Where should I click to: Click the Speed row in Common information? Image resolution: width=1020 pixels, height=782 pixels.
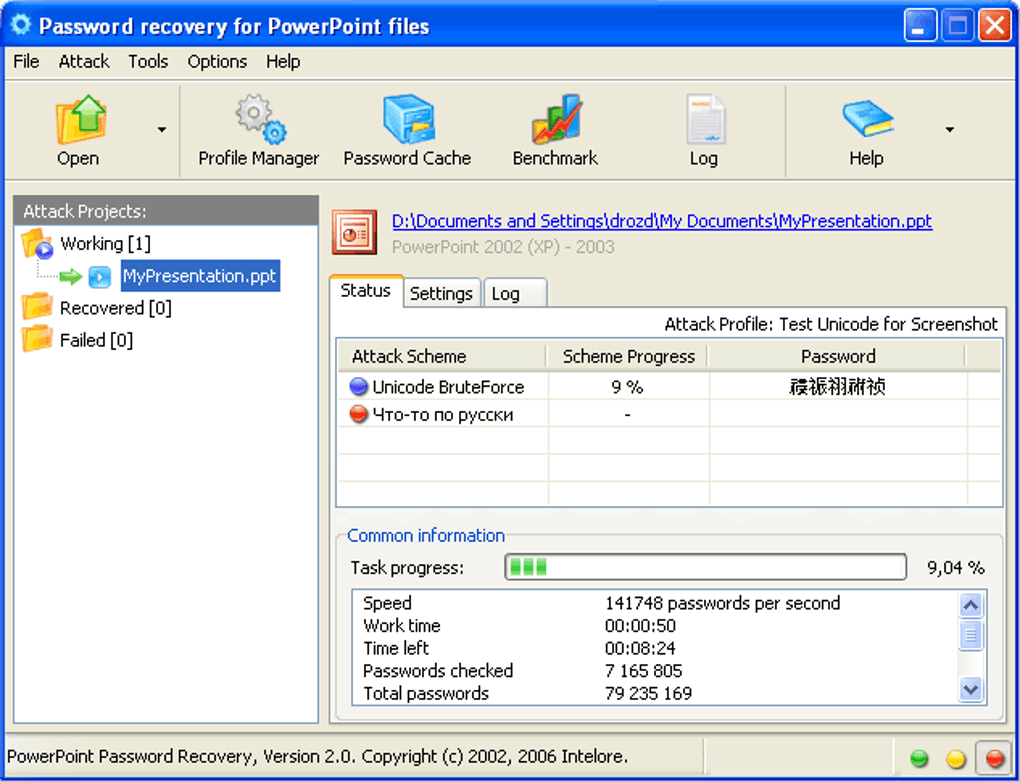click(x=657, y=603)
